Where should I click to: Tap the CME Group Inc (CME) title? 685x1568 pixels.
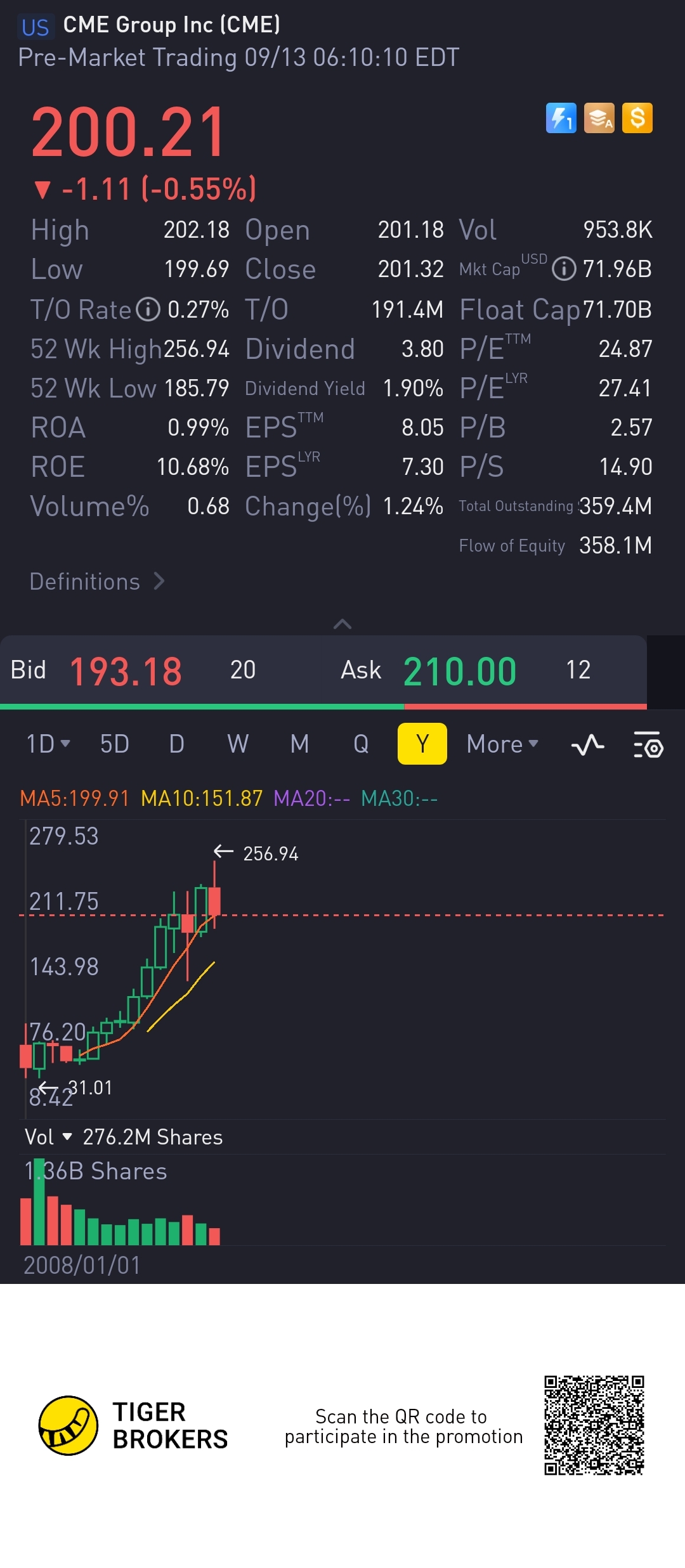click(x=172, y=25)
